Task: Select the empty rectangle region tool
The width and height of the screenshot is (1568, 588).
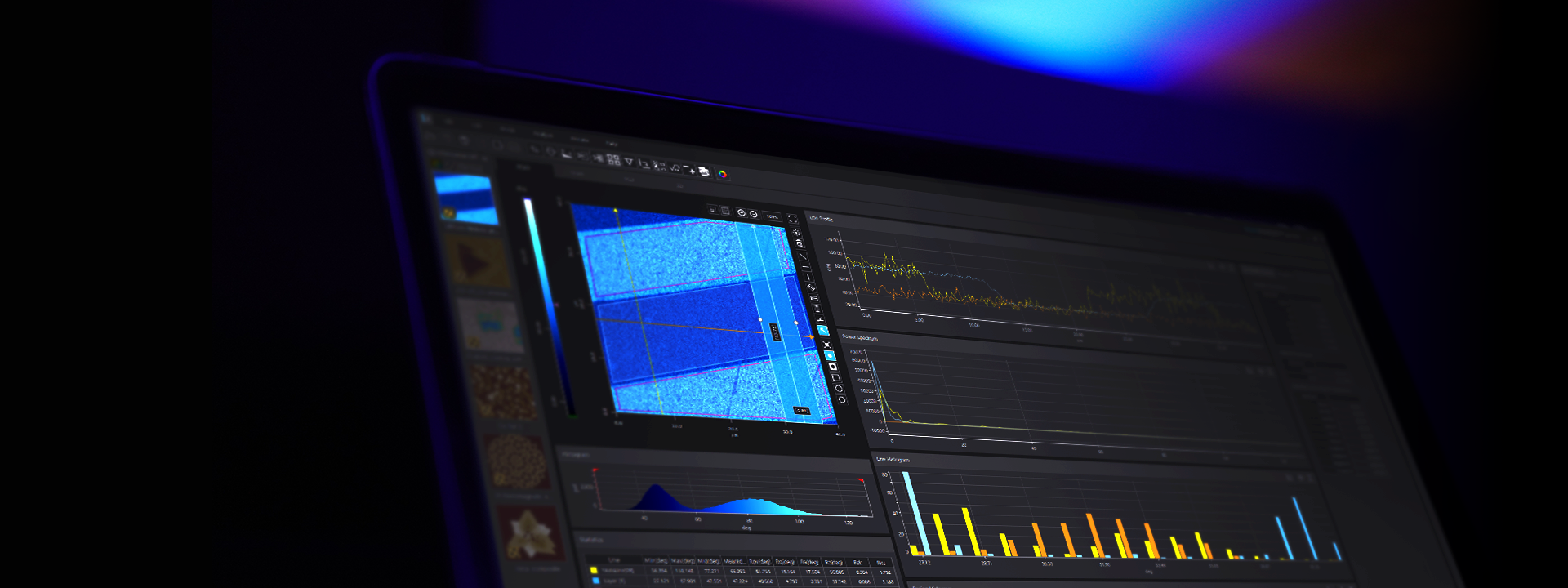Action: [x=836, y=377]
